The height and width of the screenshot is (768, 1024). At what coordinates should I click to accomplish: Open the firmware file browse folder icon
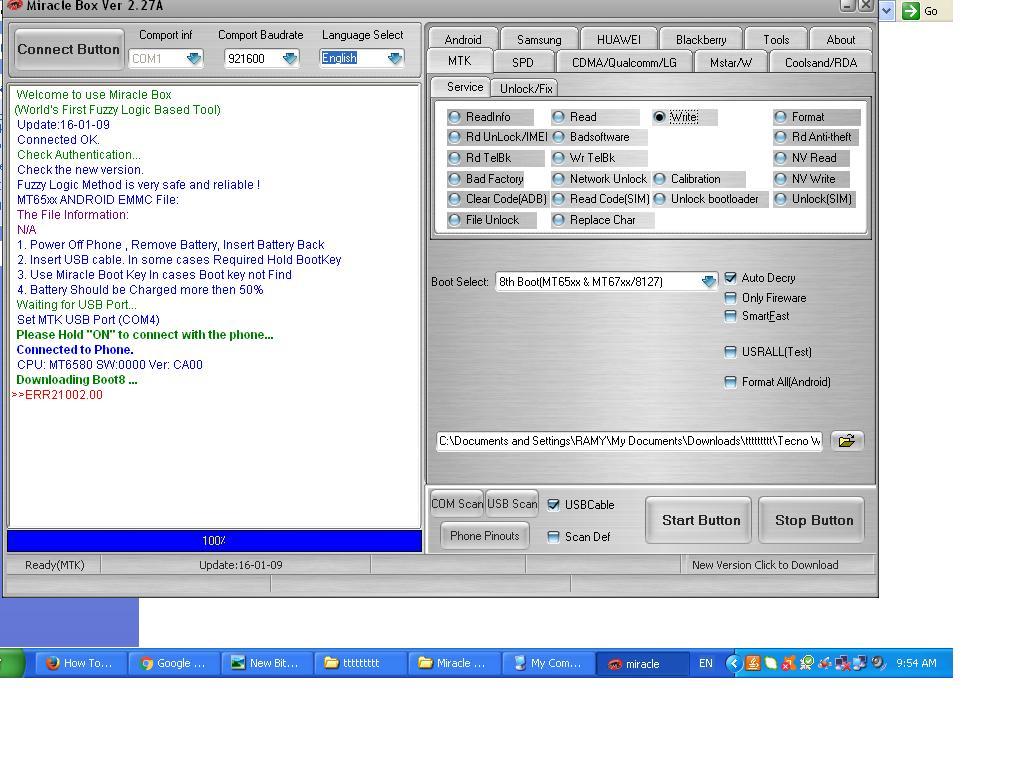point(847,441)
